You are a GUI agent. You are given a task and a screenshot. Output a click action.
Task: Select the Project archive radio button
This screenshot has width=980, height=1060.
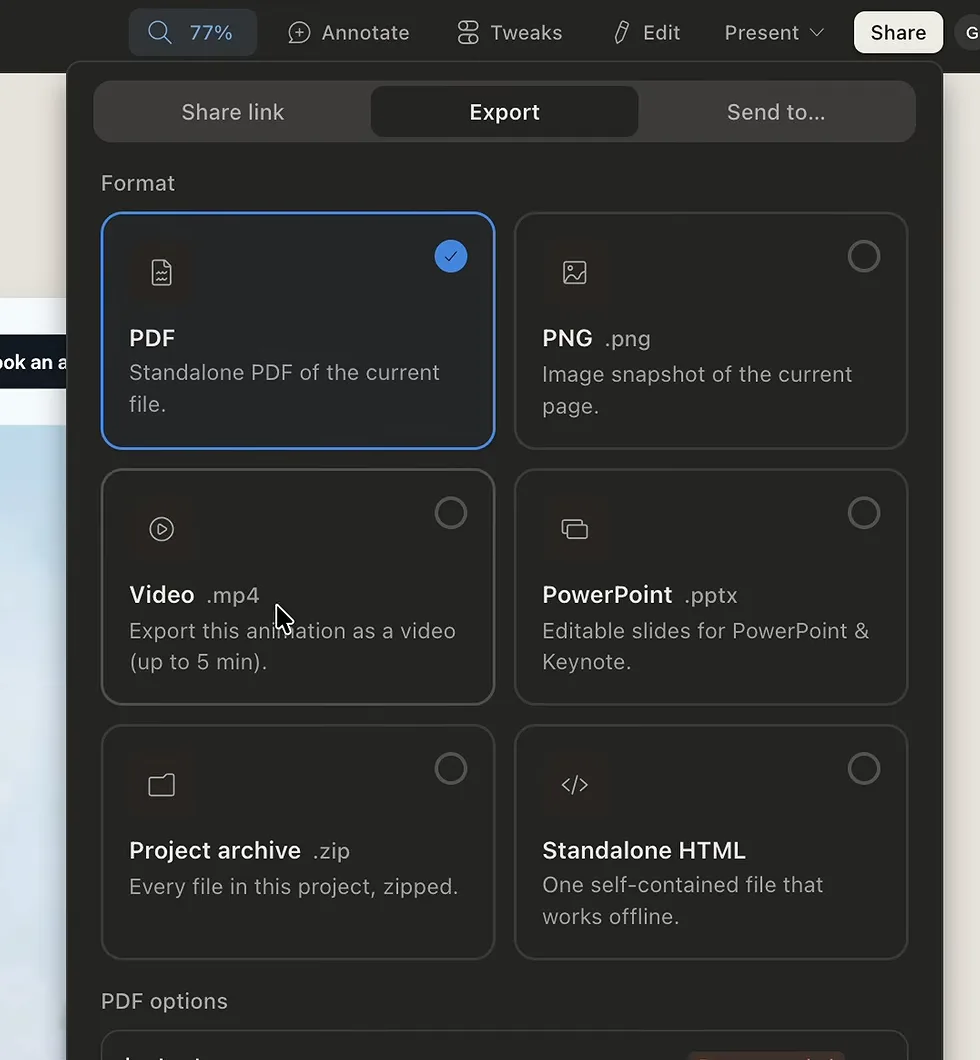coord(451,769)
